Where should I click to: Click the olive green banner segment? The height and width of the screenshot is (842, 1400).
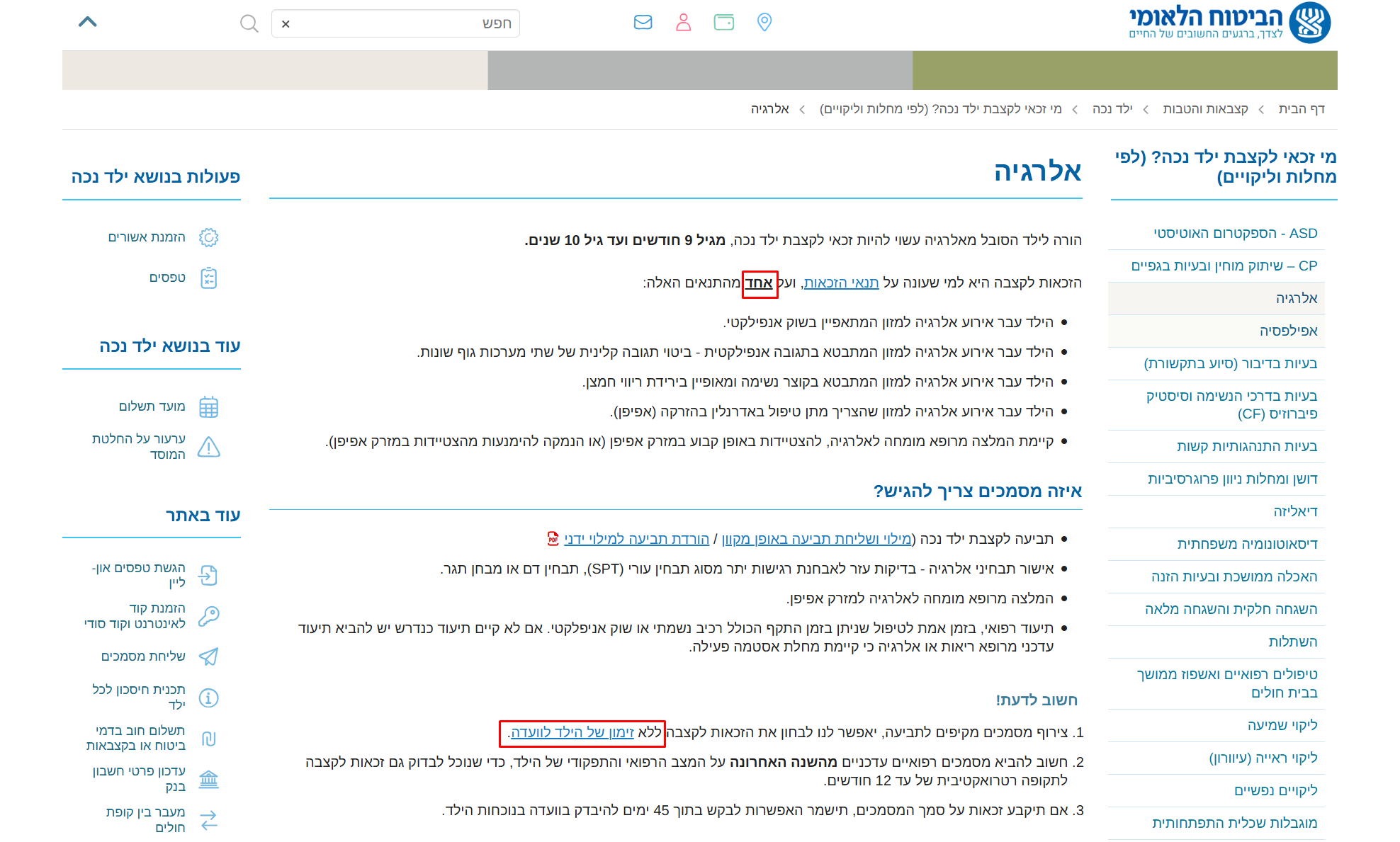click(1124, 70)
